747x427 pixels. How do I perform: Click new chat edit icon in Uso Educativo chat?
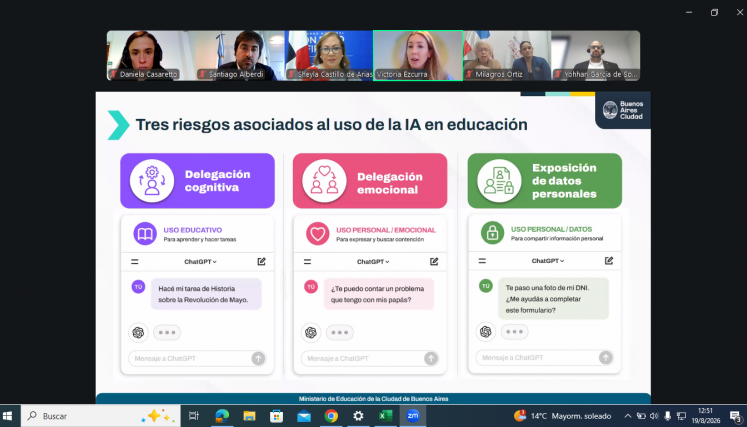262,261
